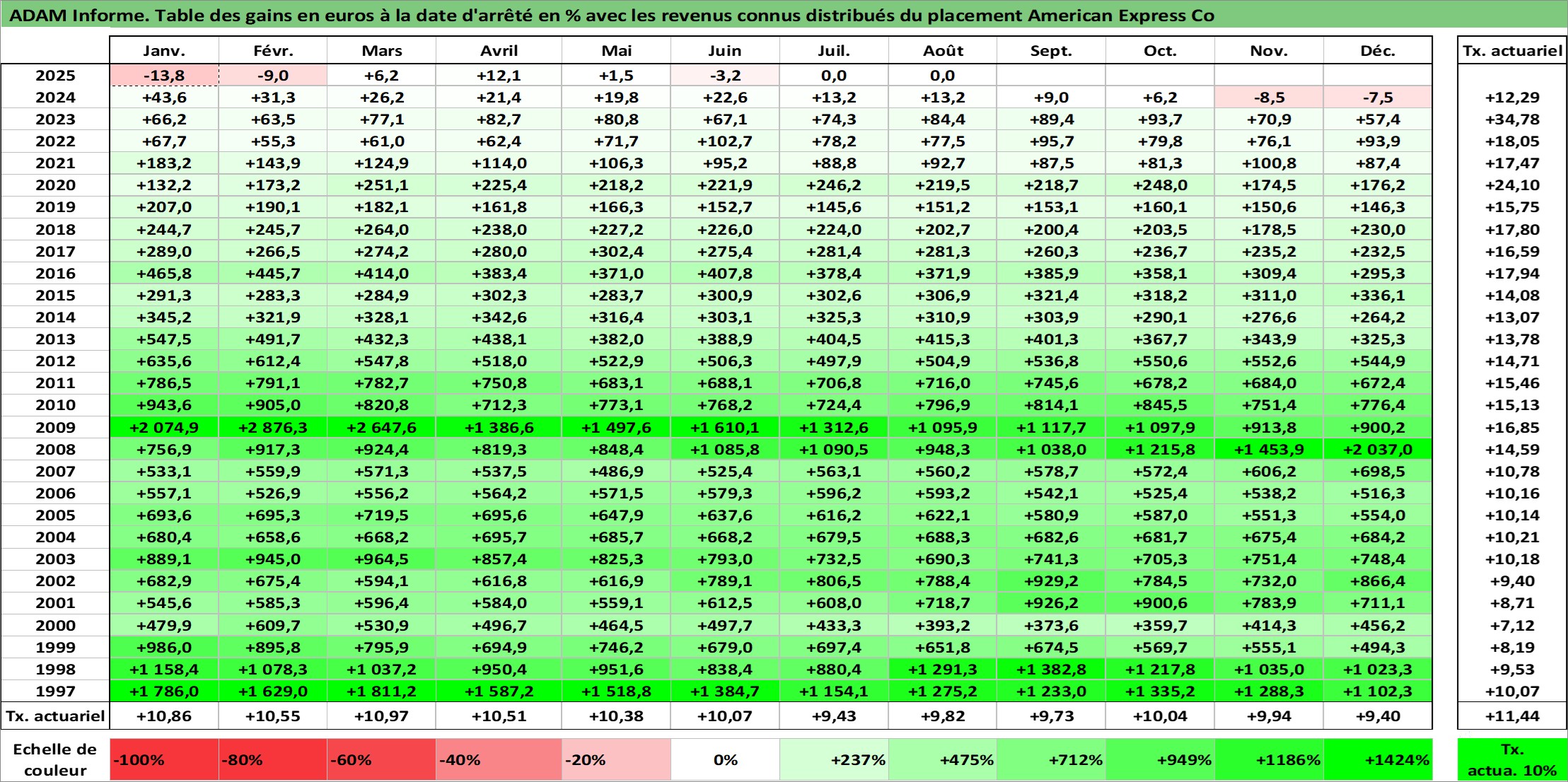Click the -100% red color scale swatch
The image size is (1568, 782).
pyautogui.click(x=164, y=759)
